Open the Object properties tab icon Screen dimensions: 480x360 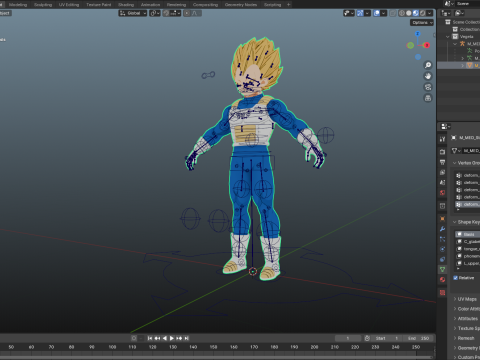click(442, 219)
